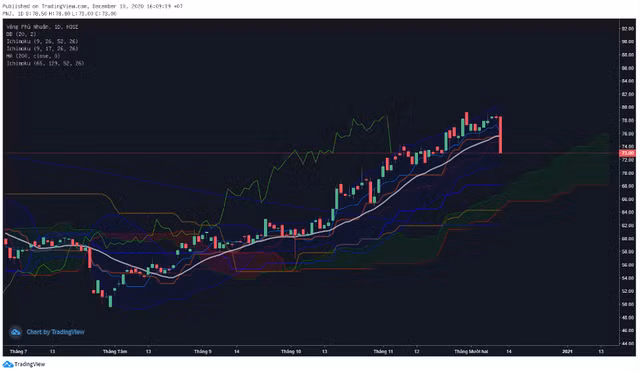
Task: Click the '14' date after Tháng Mười hai
Action: [509, 351]
